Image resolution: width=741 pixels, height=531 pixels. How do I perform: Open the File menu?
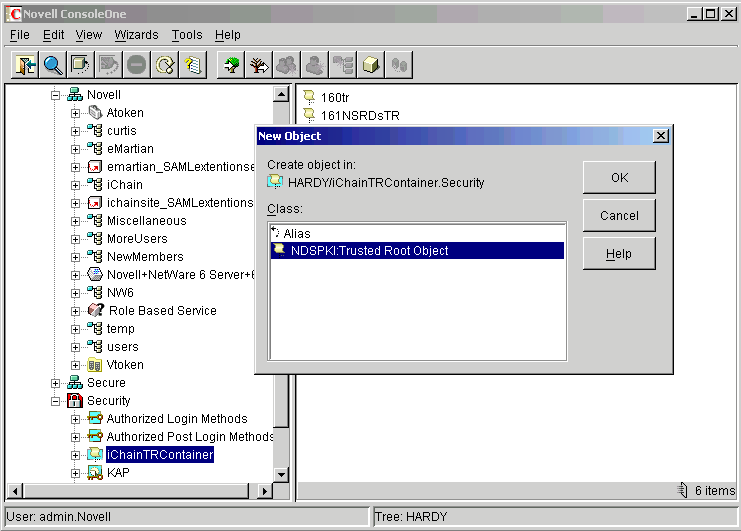[x=20, y=35]
